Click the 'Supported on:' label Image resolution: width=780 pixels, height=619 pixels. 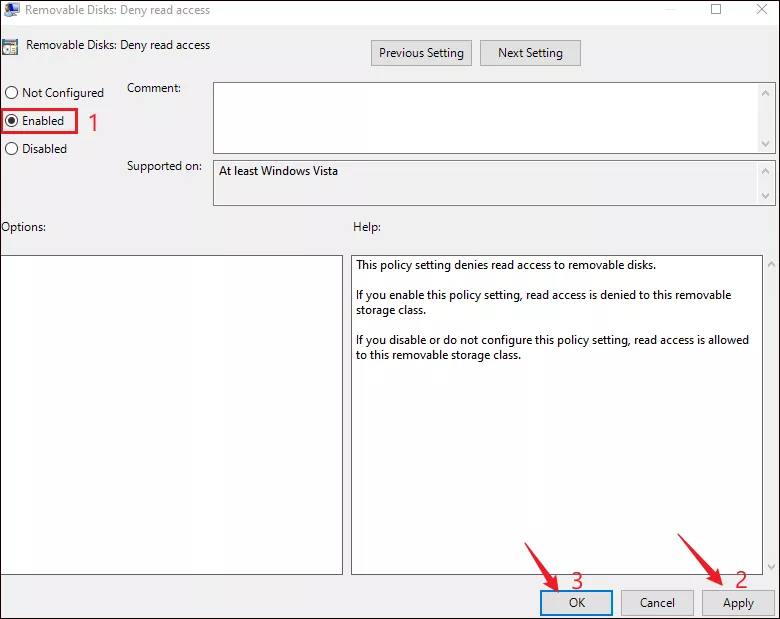164,166
